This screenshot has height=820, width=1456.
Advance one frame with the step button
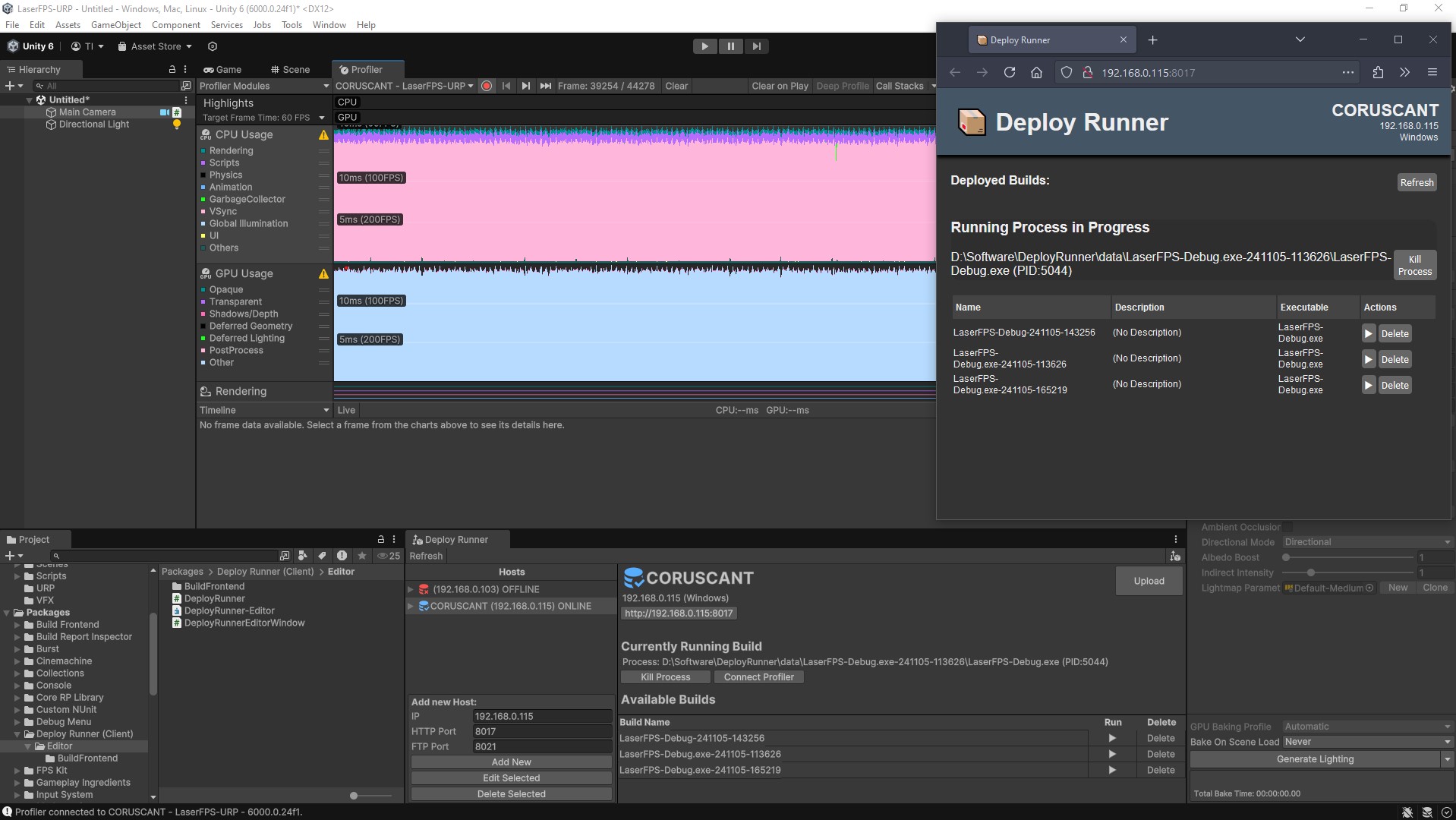[756, 46]
